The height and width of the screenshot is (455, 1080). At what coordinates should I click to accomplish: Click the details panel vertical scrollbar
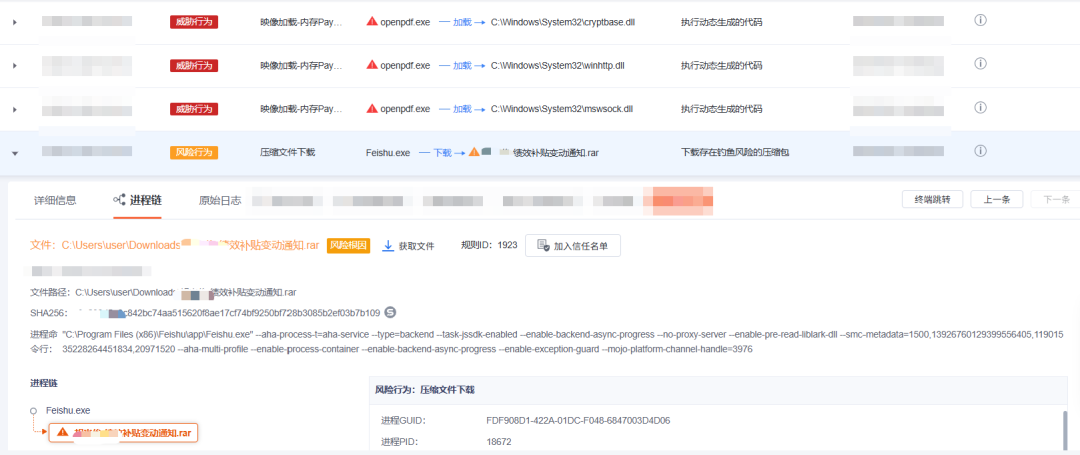tap(1066, 430)
